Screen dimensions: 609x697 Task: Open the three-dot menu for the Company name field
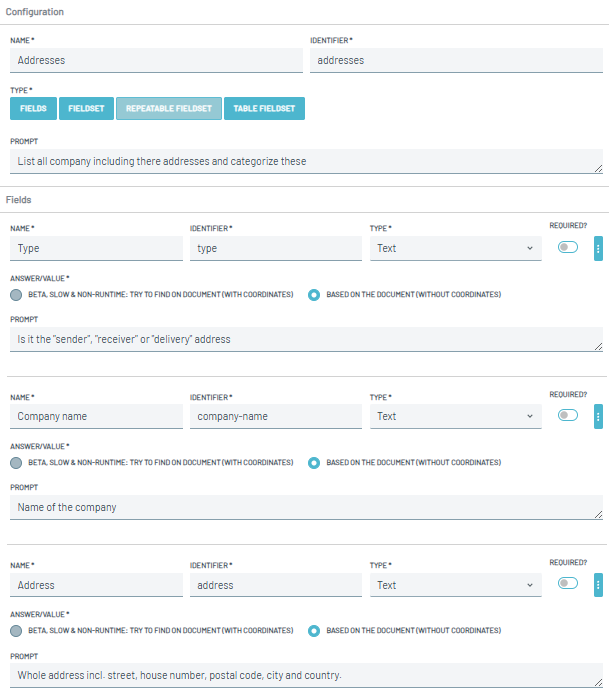tap(598, 416)
